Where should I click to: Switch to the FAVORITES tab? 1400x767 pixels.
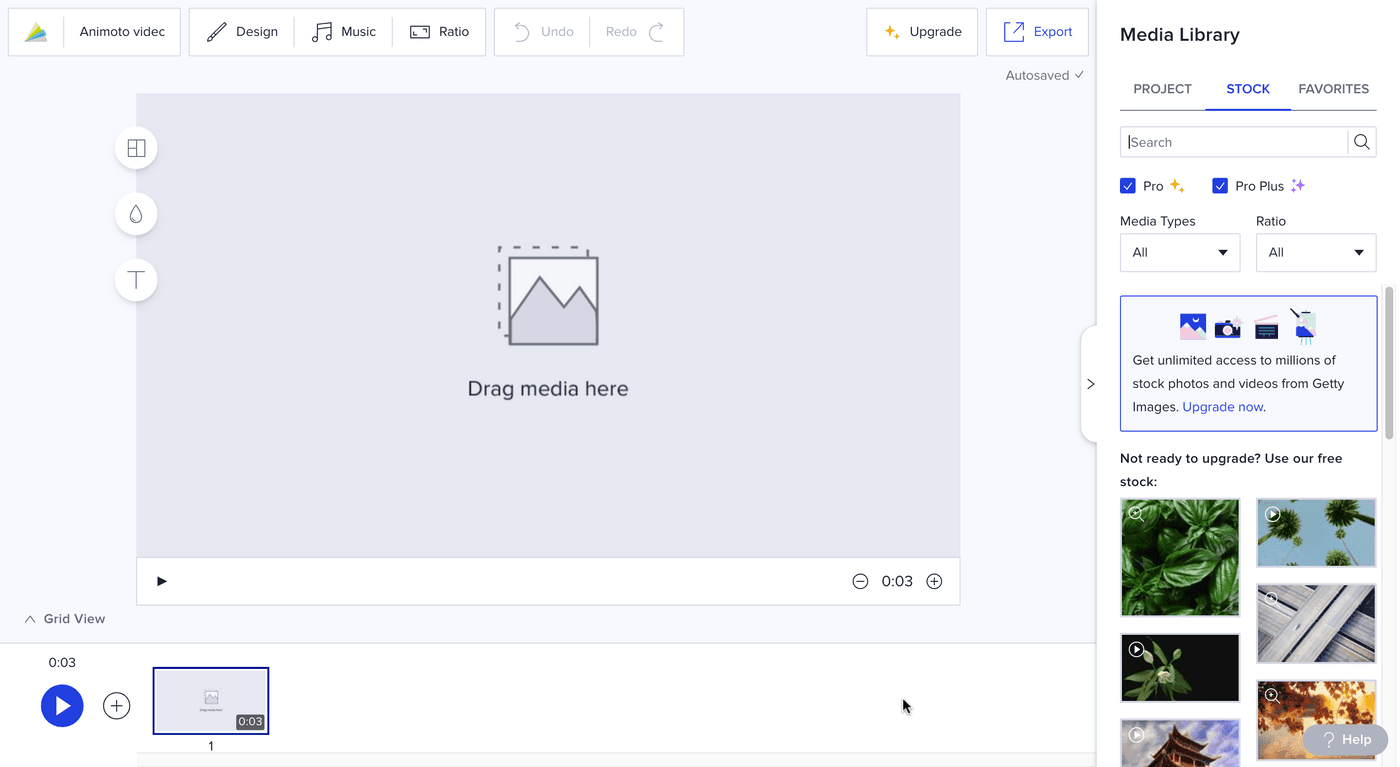tap(1333, 89)
